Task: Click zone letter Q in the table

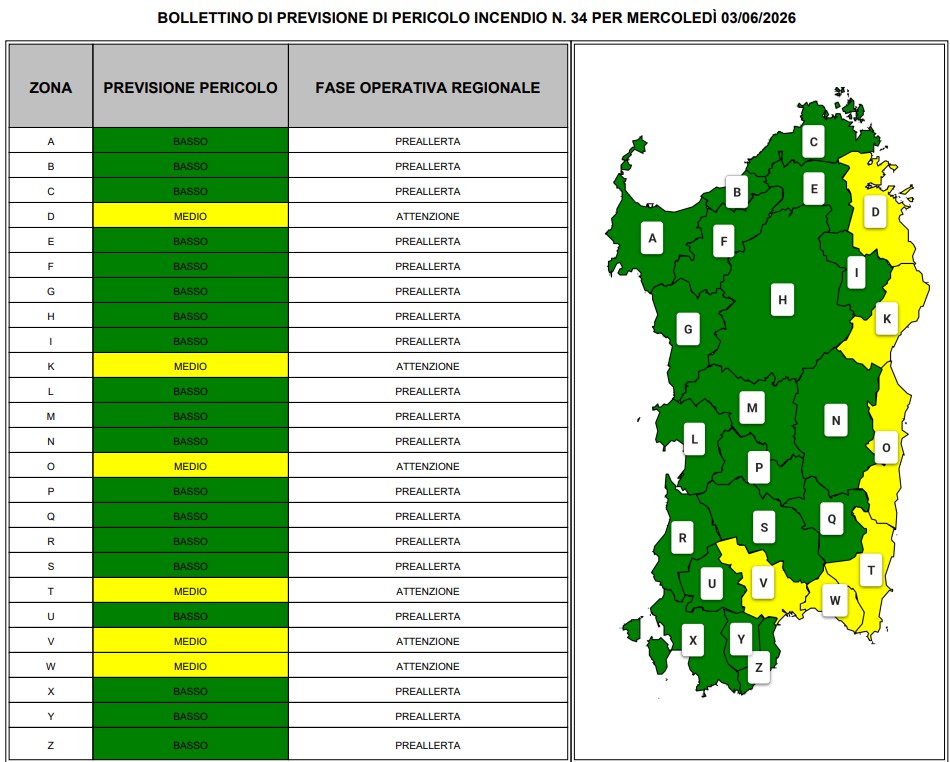Action: pos(51,516)
